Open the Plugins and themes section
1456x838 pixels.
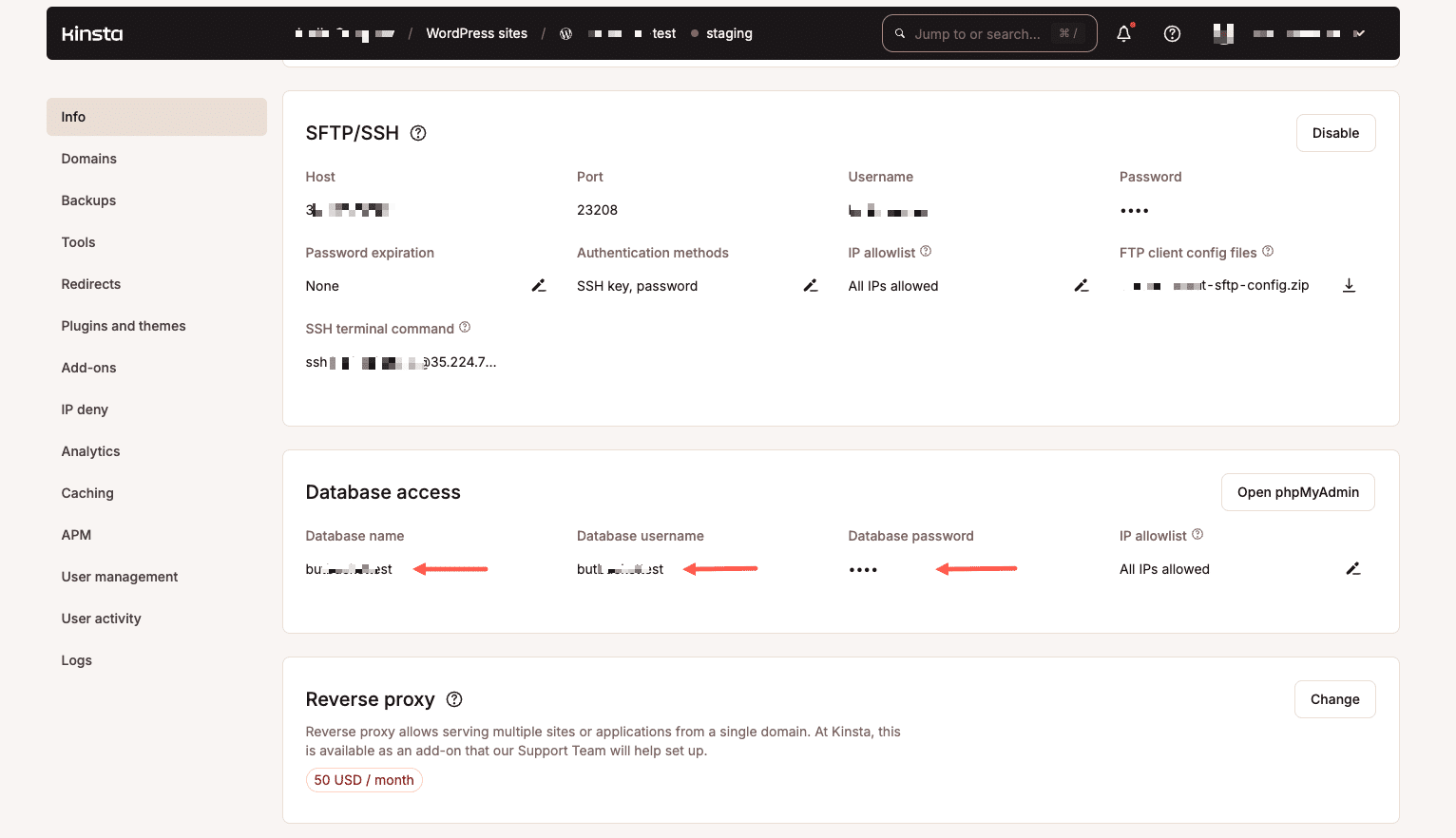(123, 326)
